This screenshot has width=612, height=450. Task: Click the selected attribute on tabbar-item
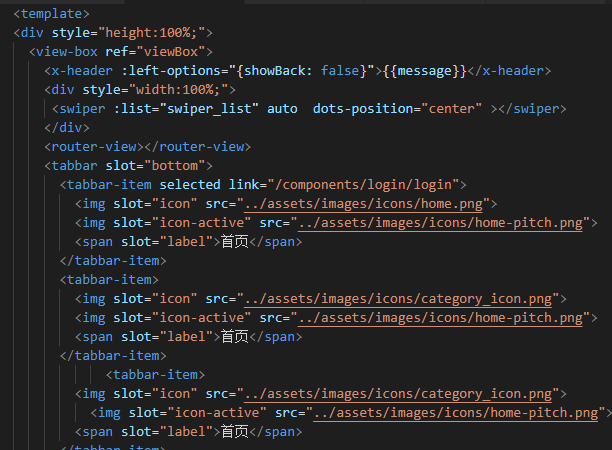190,185
